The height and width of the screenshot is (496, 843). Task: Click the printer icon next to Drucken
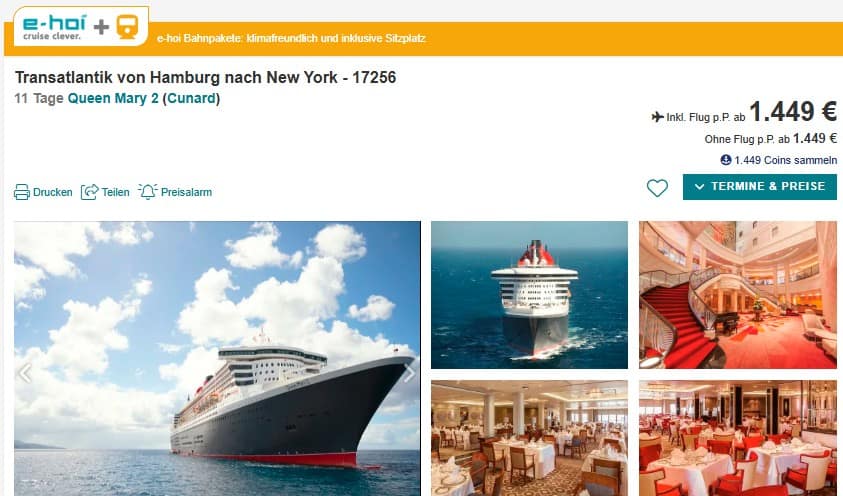[22, 192]
